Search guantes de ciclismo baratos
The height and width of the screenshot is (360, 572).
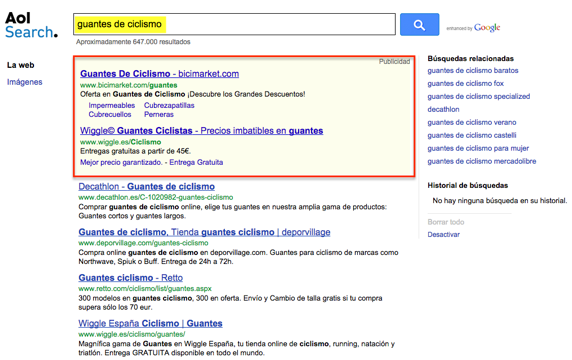[473, 70]
